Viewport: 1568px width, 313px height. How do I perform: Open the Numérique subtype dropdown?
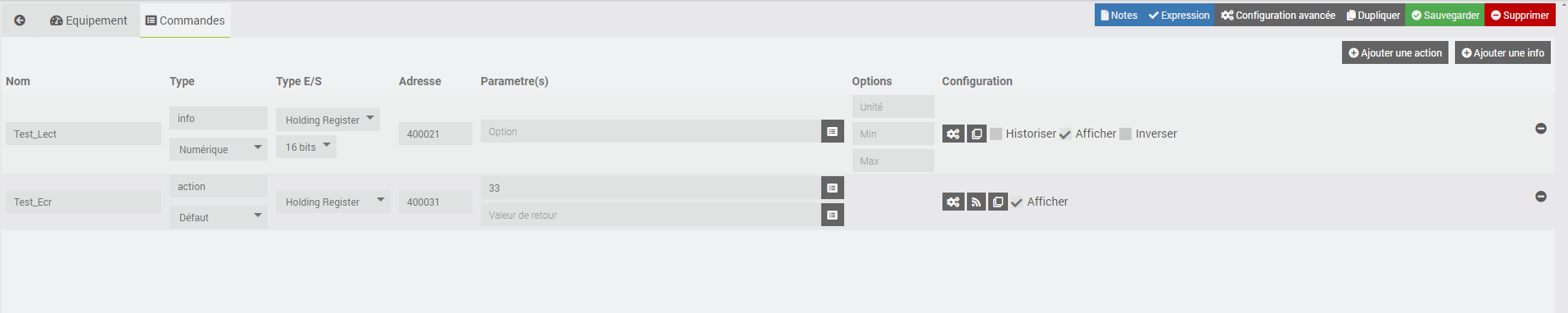click(x=219, y=149)
